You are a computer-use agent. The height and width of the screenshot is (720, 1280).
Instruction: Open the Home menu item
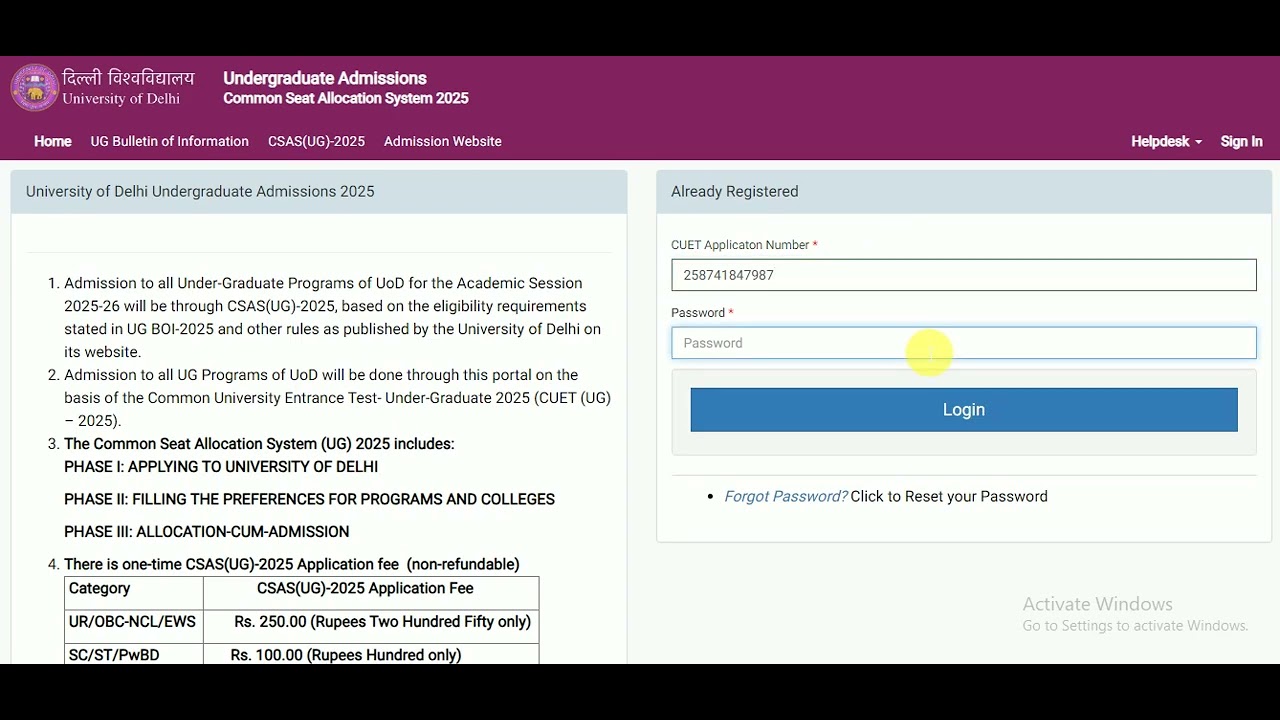53,142
